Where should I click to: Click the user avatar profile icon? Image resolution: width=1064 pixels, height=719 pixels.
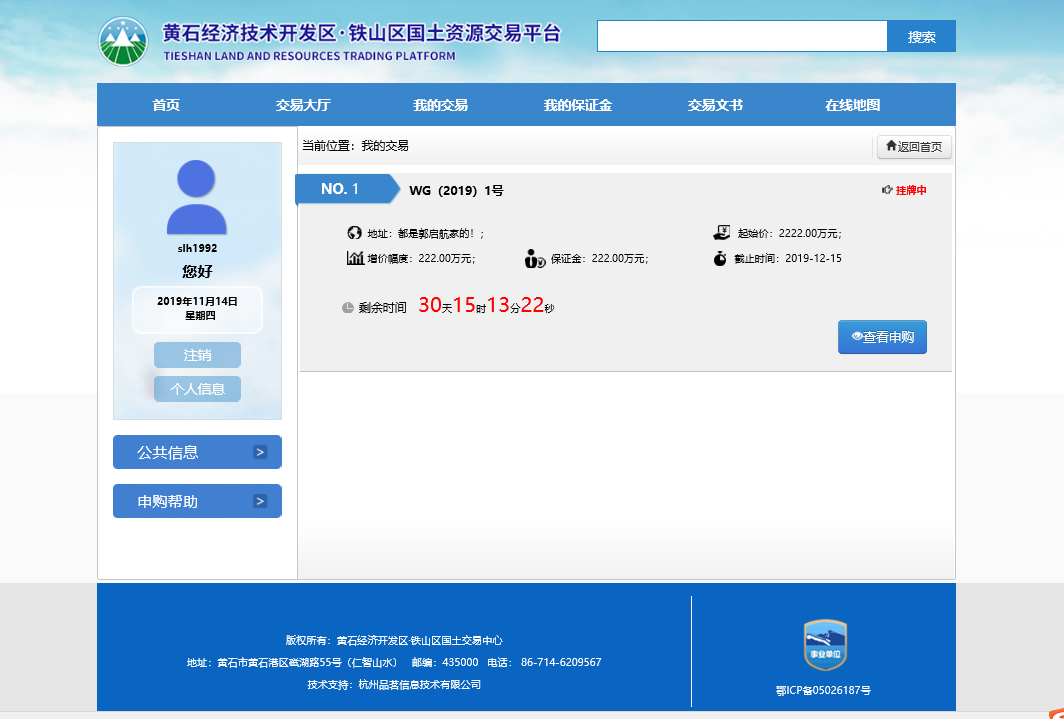pos(197,197)
